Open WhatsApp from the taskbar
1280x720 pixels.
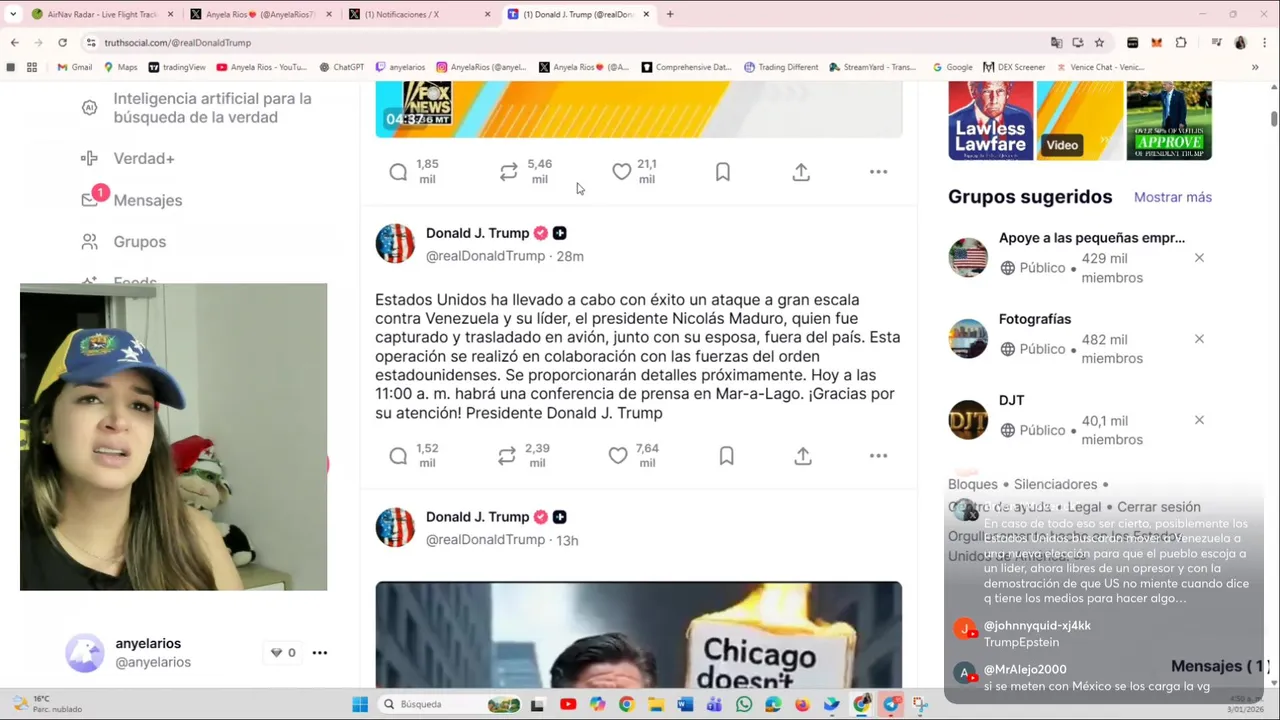coord(744,704)
